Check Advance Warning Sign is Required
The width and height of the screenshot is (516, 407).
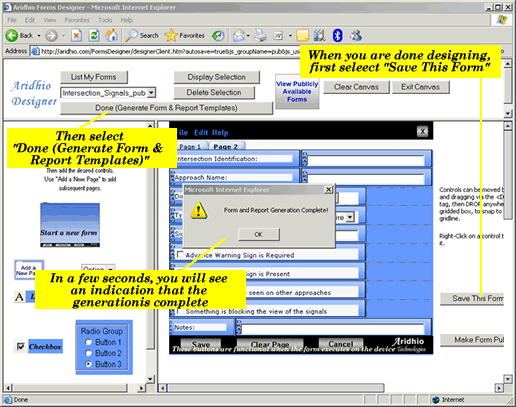180,255
